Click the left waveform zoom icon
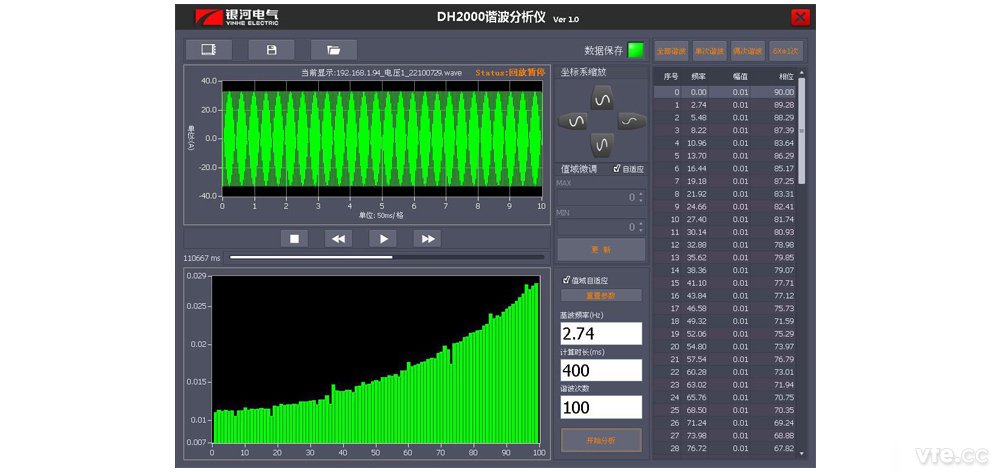Screen dimensions: 1000x472 575,121
